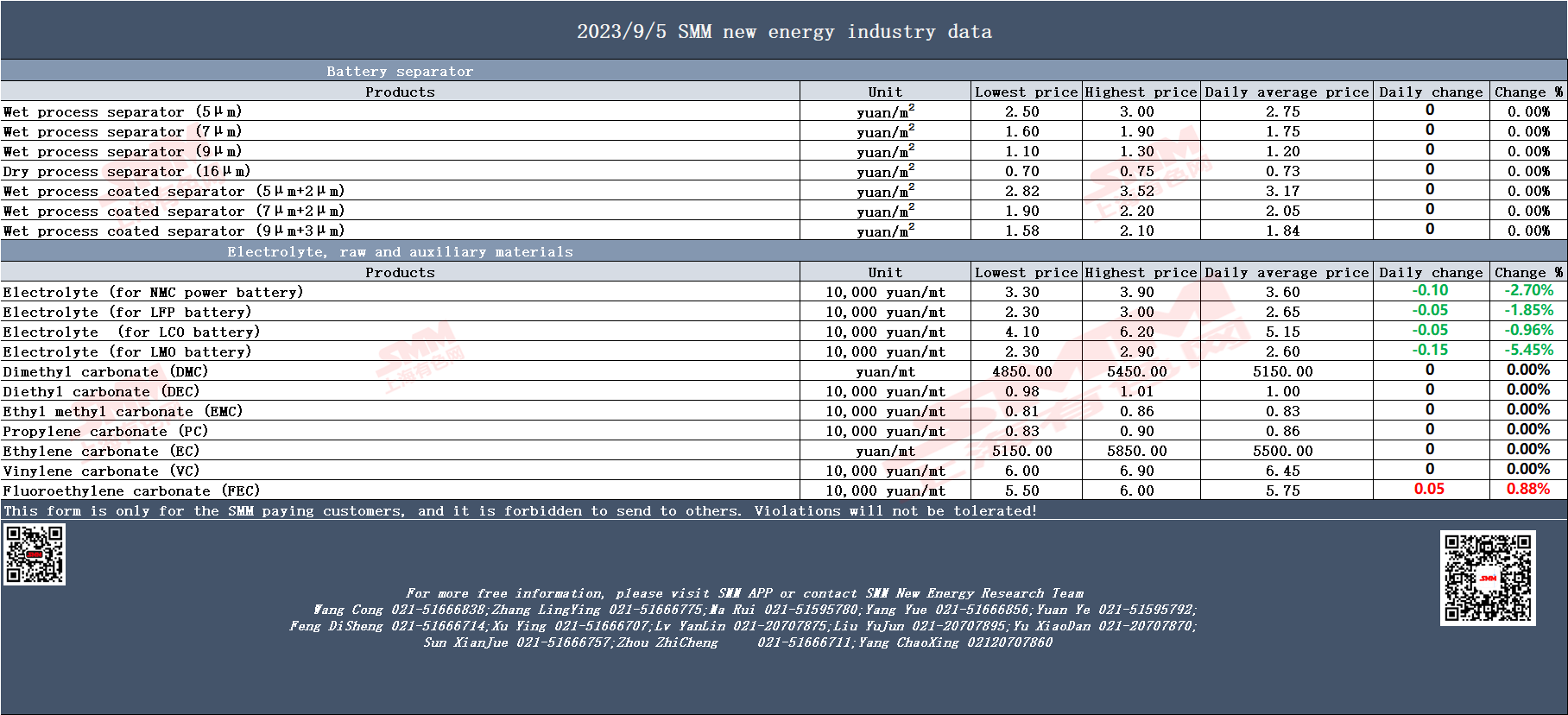
Task: Click the green -2.70% change value
Action: coord(1528,291)
